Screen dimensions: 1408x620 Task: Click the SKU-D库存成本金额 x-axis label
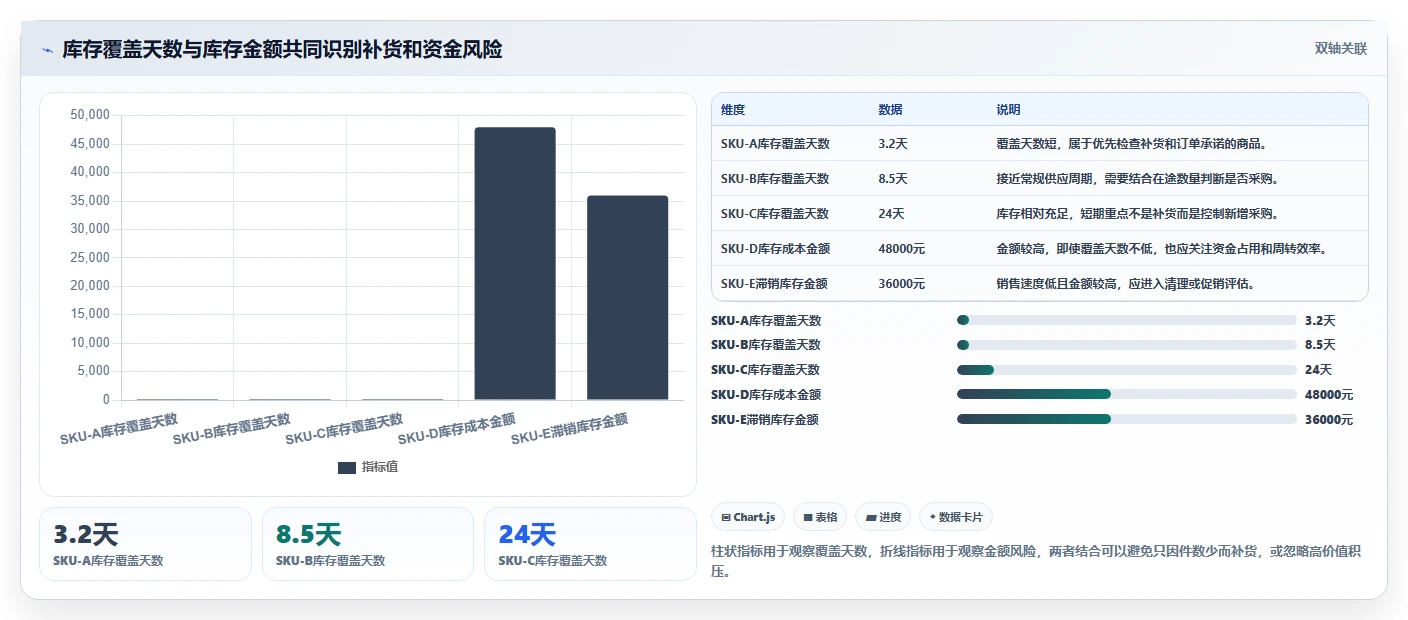[x=457, y=428]
